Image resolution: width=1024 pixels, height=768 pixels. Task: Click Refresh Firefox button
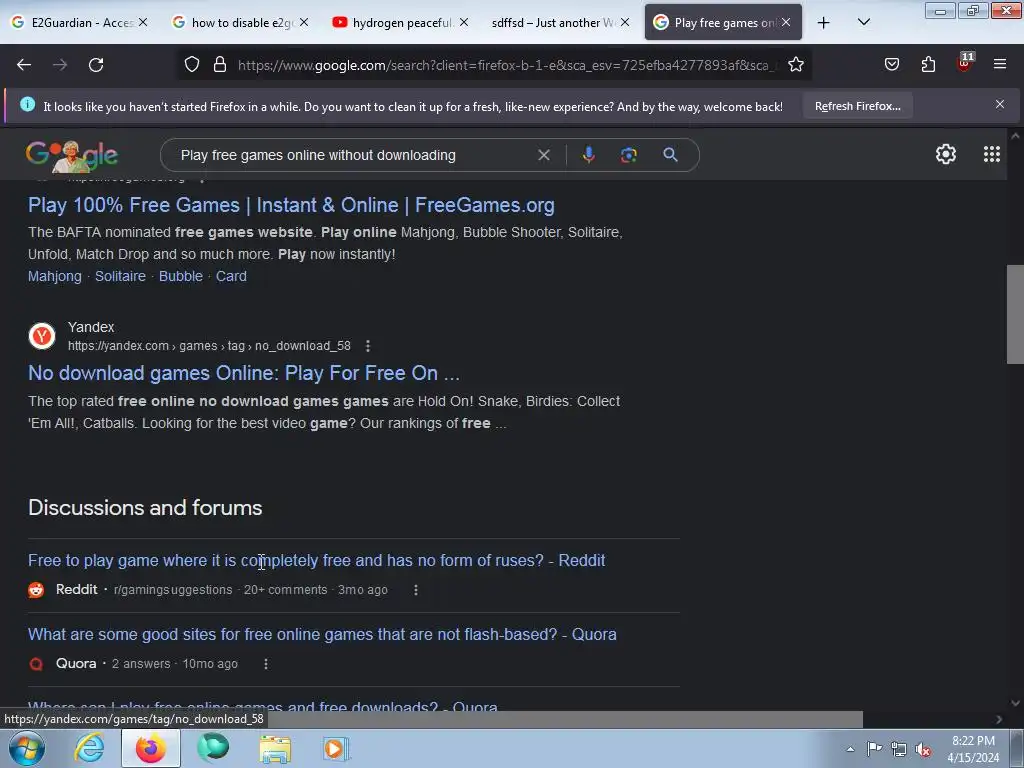(857, 106)
